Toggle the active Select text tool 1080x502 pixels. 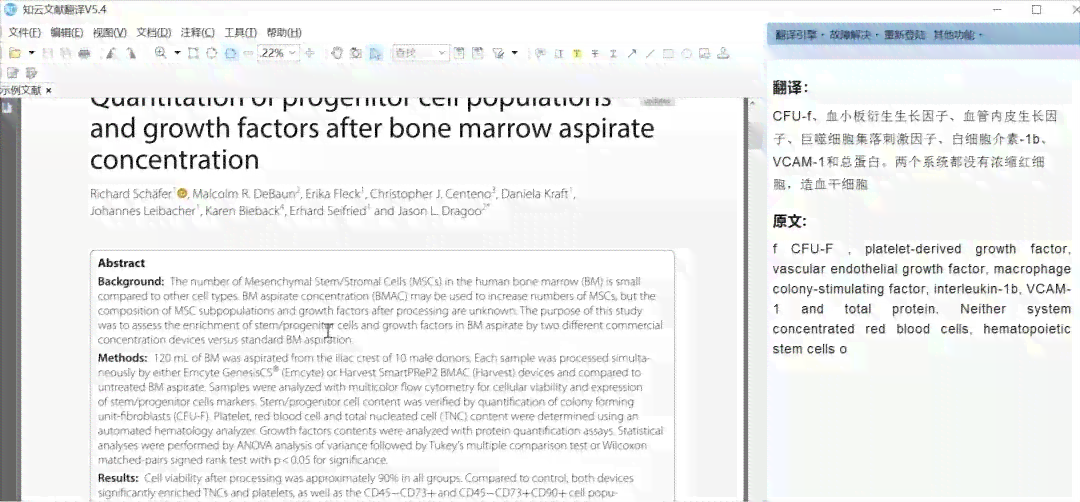click(375, 53)
